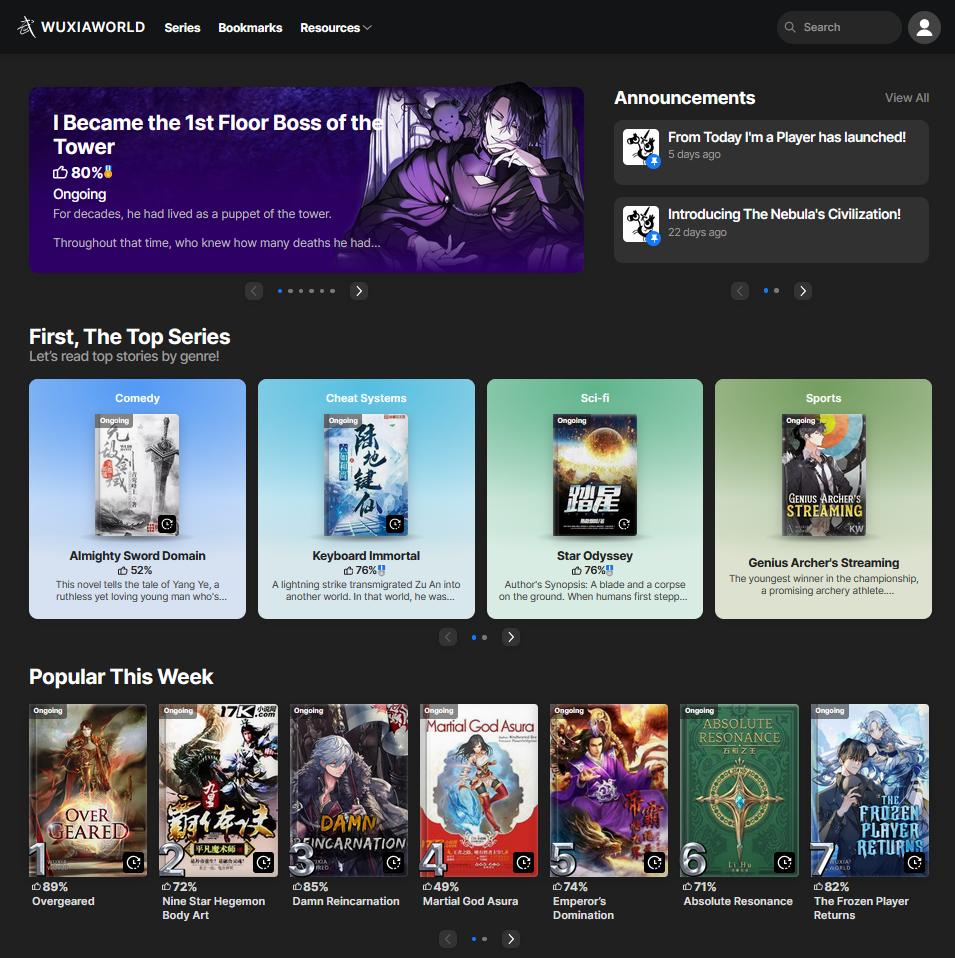Click clock icon on Damn Reincarnation cover
Viewport: 955px width, 958px height.
coord(394,862)
